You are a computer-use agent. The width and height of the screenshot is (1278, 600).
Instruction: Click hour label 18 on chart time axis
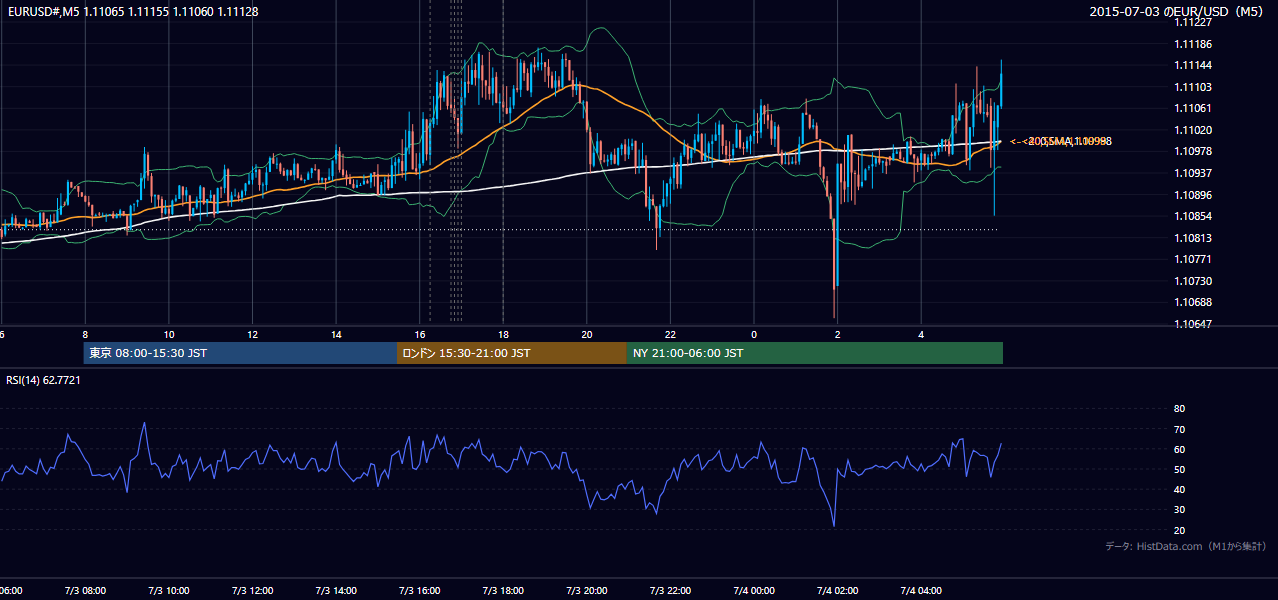(503, 335)
